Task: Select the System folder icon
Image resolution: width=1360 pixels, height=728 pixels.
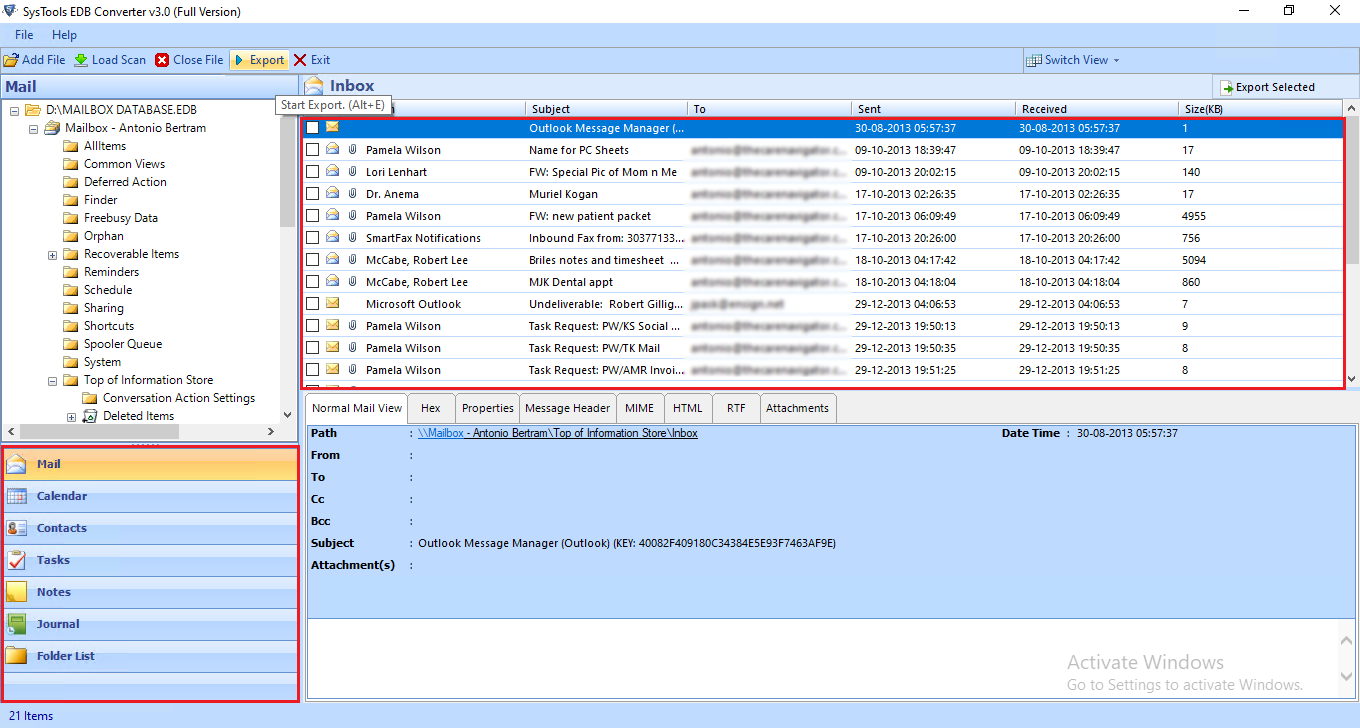Action: coord(71,362)
